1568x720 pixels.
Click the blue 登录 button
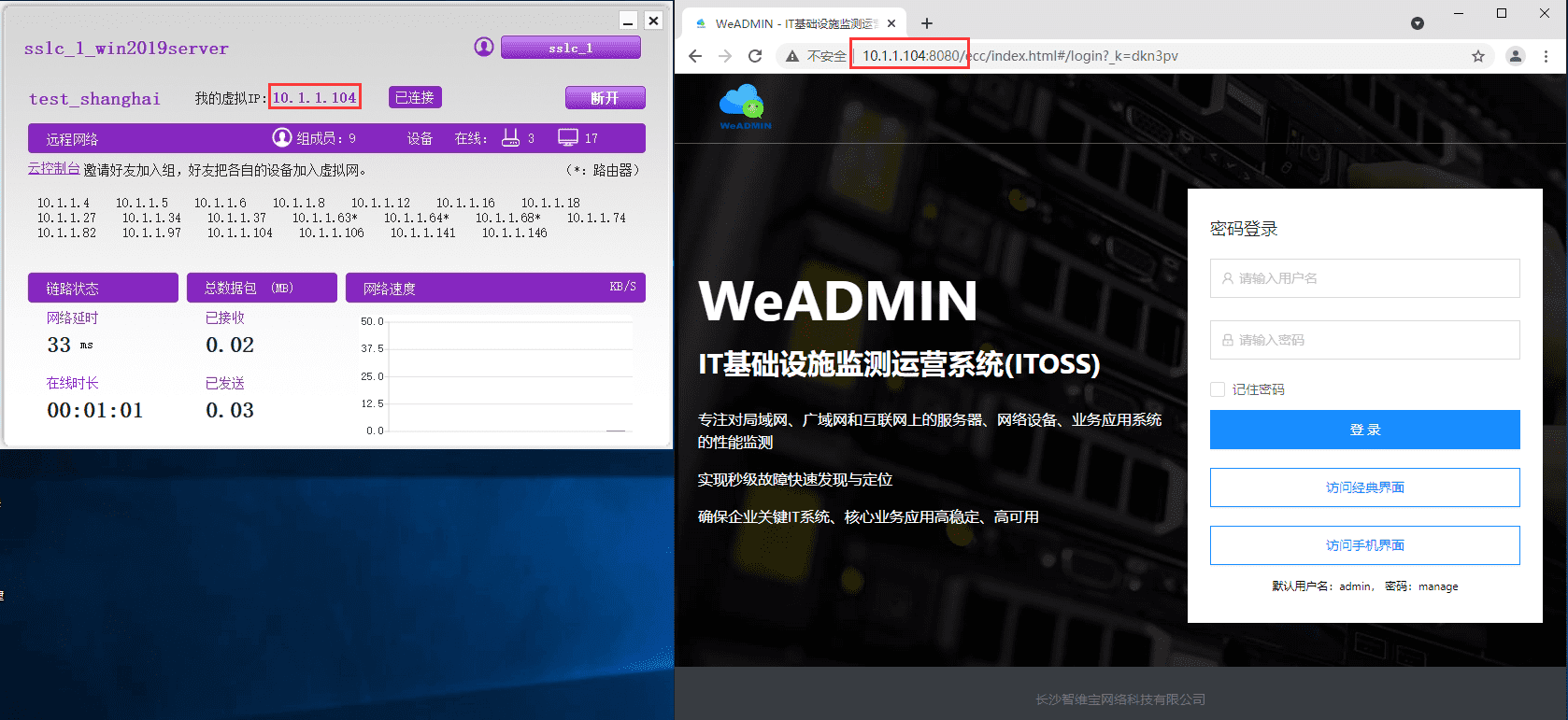[1364, 430]
